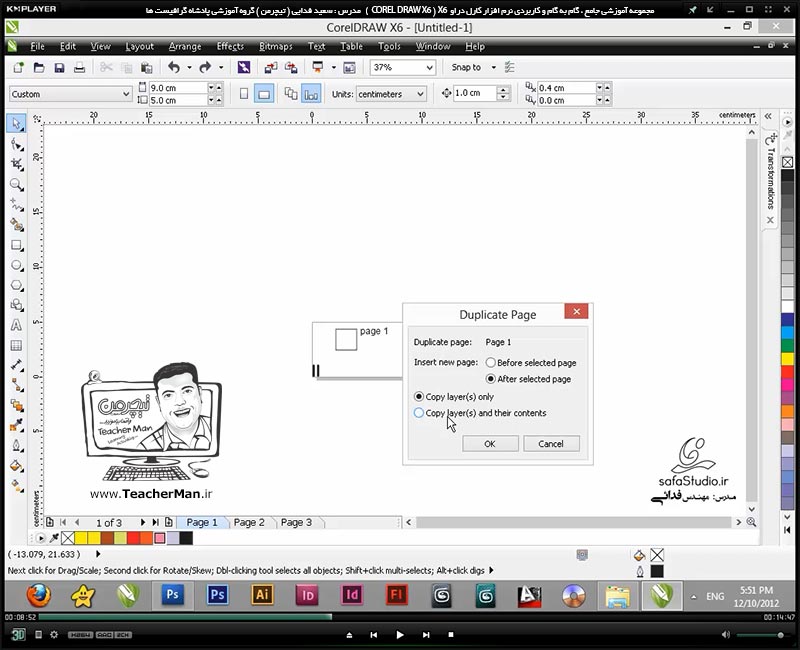Seek in the KMPlayer progress bar
Image resolution: width=800 pixels, height=650 pixels.
pyautogui.click(x=401, y=617)
